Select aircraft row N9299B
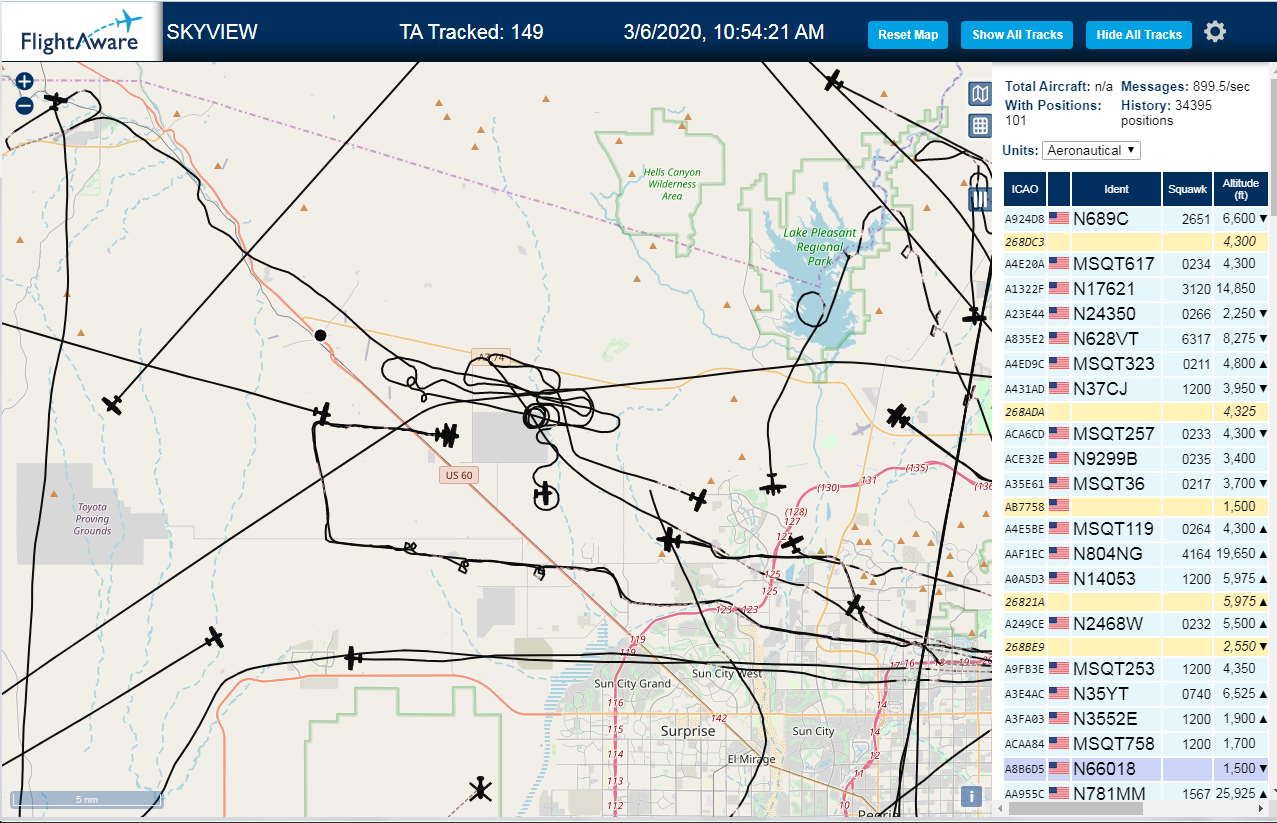This screenshot has width=1277, height=823. click(1136, 459)
